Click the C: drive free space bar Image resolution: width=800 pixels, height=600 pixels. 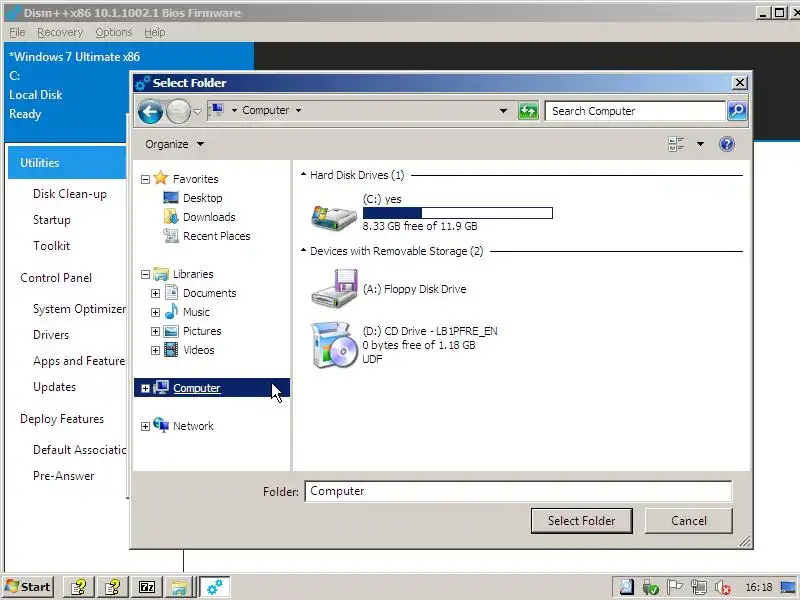458,213
